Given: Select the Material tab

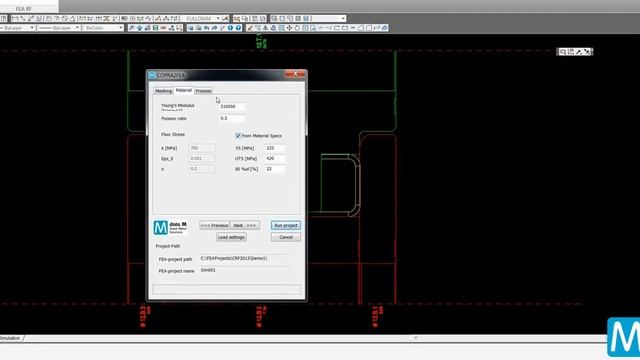Looking at the screenshot, I should pos(184,90).
